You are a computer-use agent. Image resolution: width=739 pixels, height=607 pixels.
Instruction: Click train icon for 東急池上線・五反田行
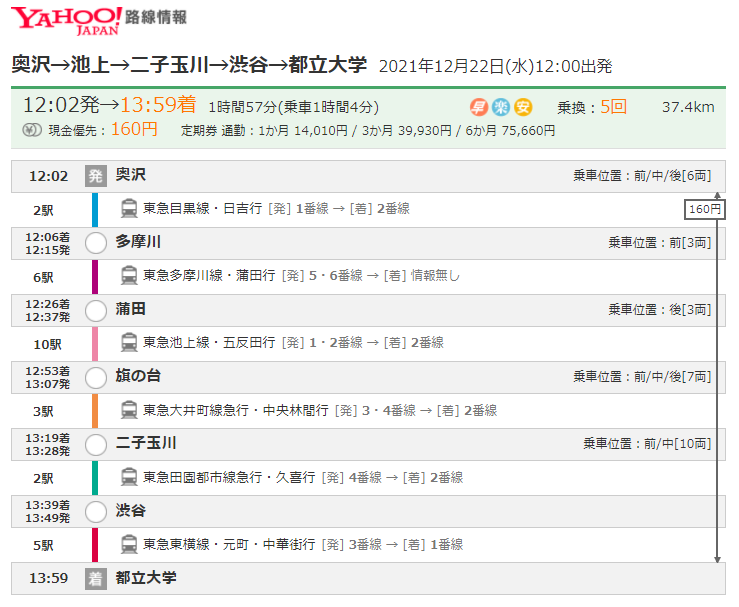[x=129, y=343]
